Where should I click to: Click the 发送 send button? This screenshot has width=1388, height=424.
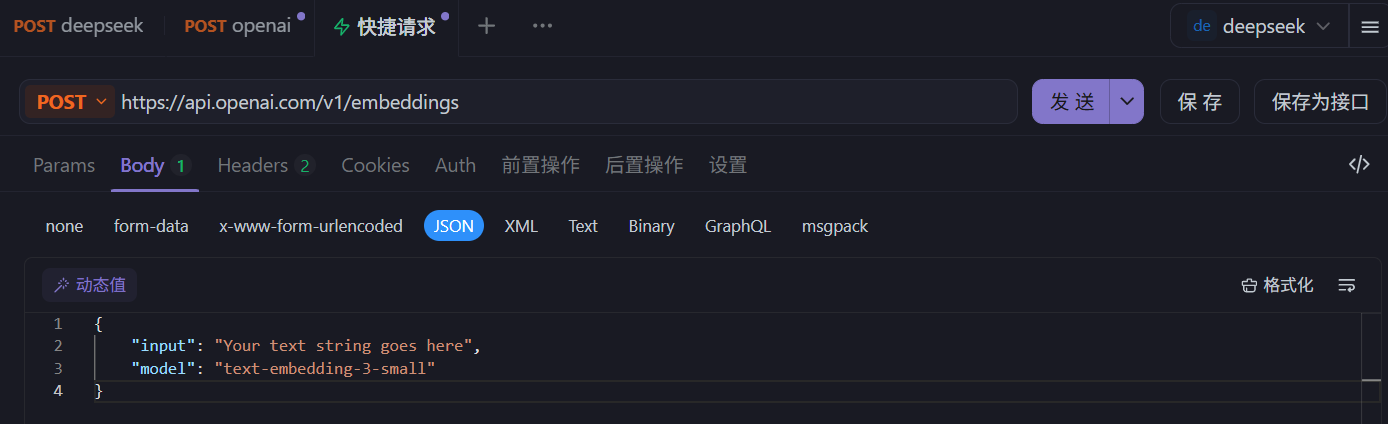[x=1072, y=102]
